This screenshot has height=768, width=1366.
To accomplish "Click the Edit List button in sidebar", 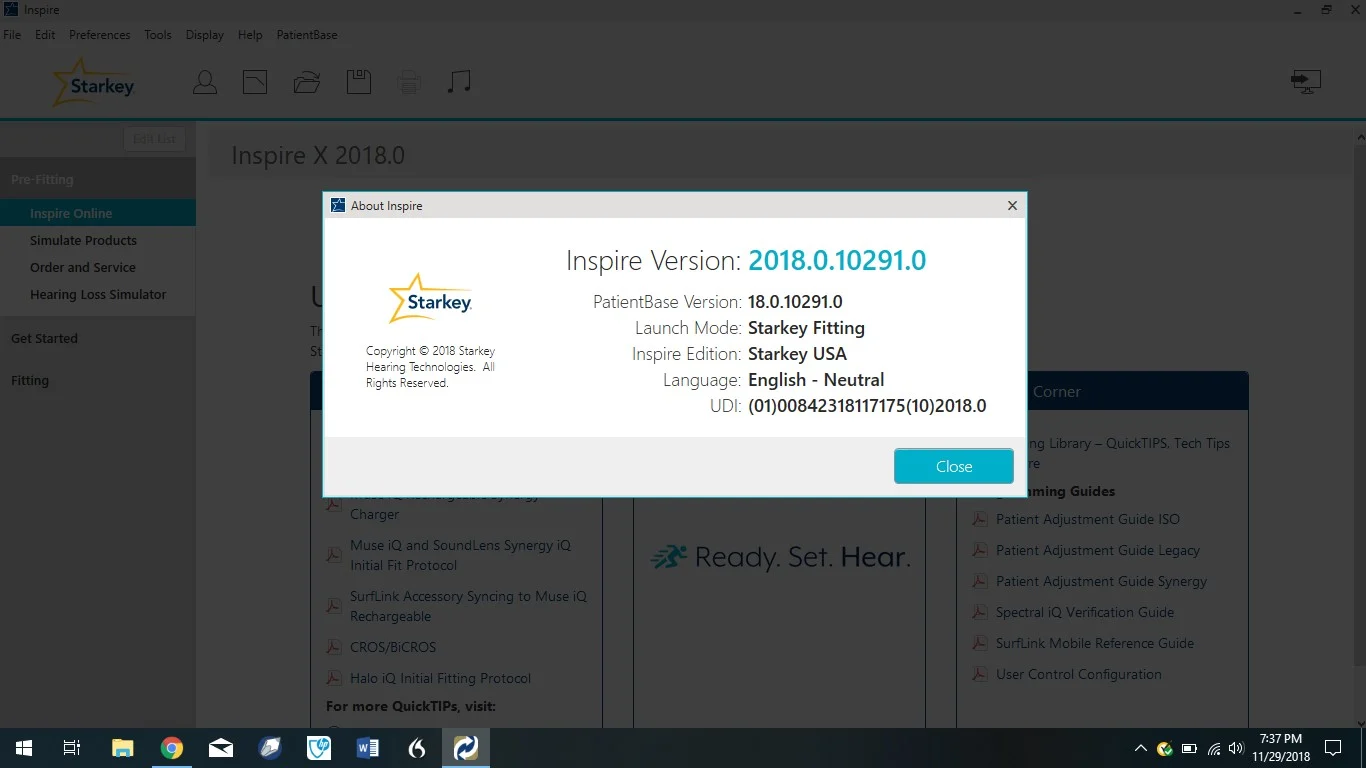I will coord(154,139).
